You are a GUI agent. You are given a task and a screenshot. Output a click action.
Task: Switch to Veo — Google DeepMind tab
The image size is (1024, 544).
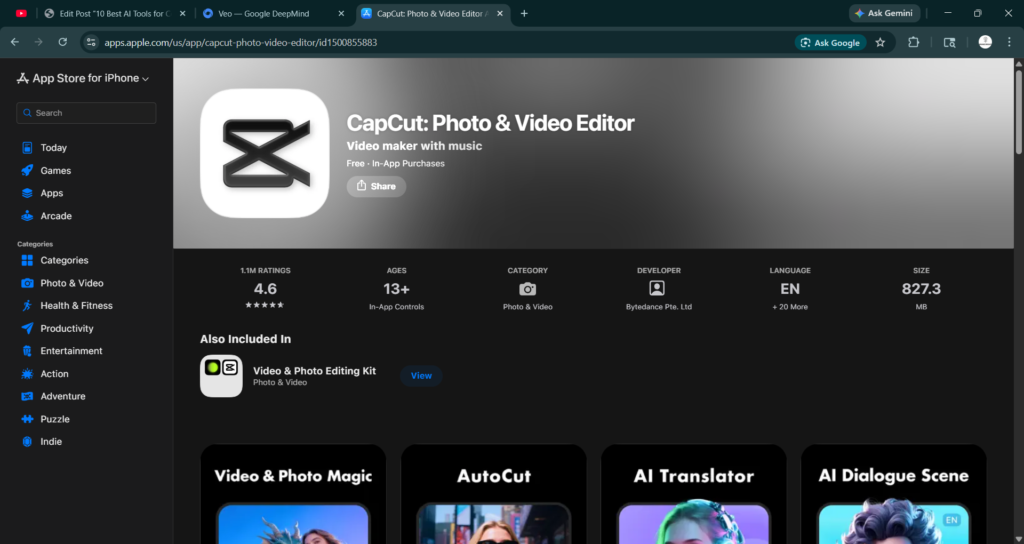(265, 14)
